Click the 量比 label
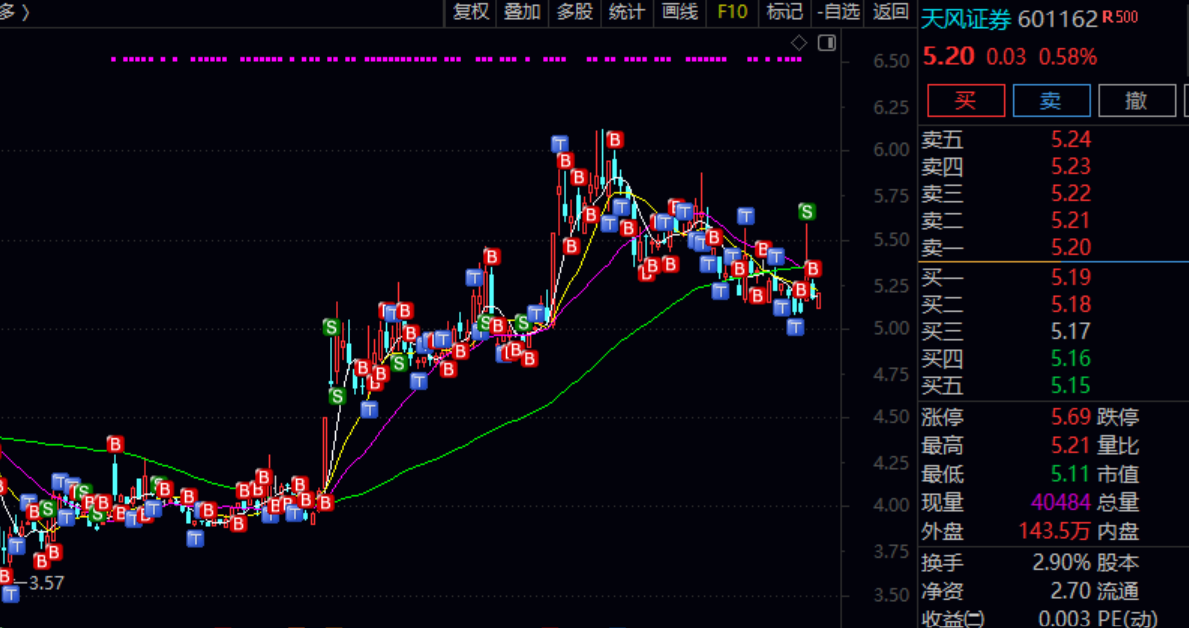Screen dimensions: 1189x628 tap(1118, 446)
